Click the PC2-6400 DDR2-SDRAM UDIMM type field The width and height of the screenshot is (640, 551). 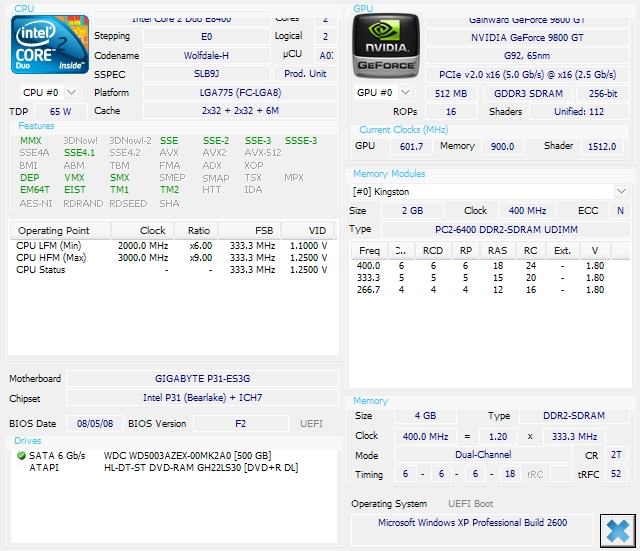[x=506, y=229]
